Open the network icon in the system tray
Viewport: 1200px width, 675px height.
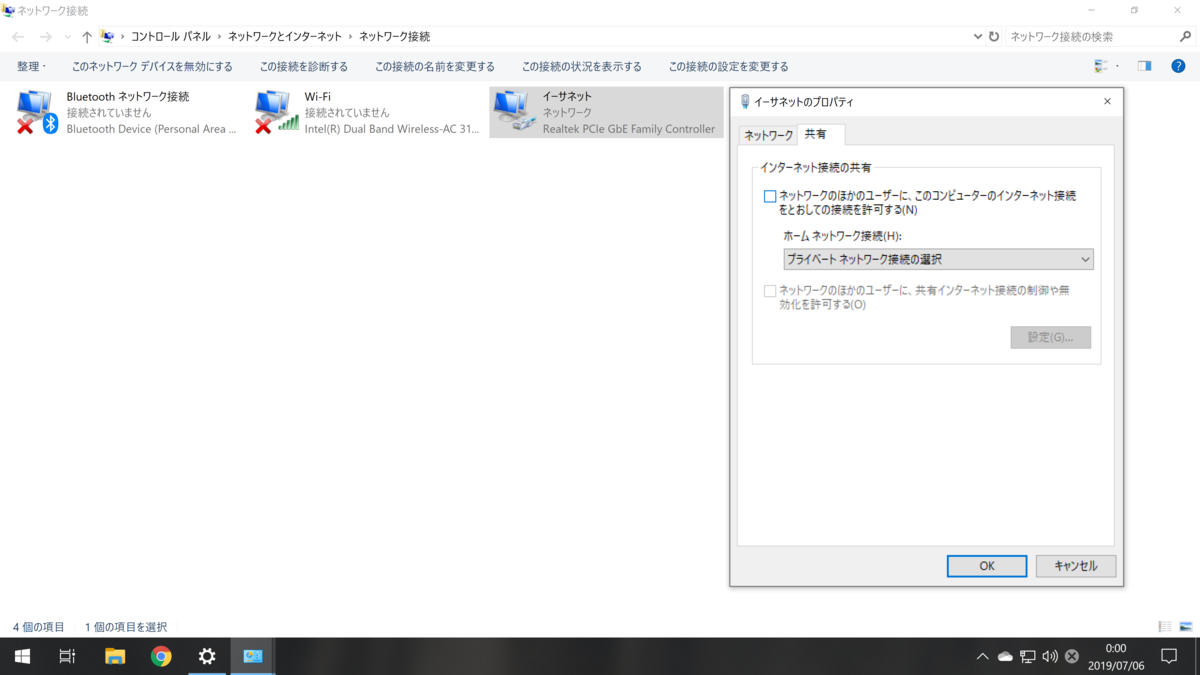coord(1026,656)
